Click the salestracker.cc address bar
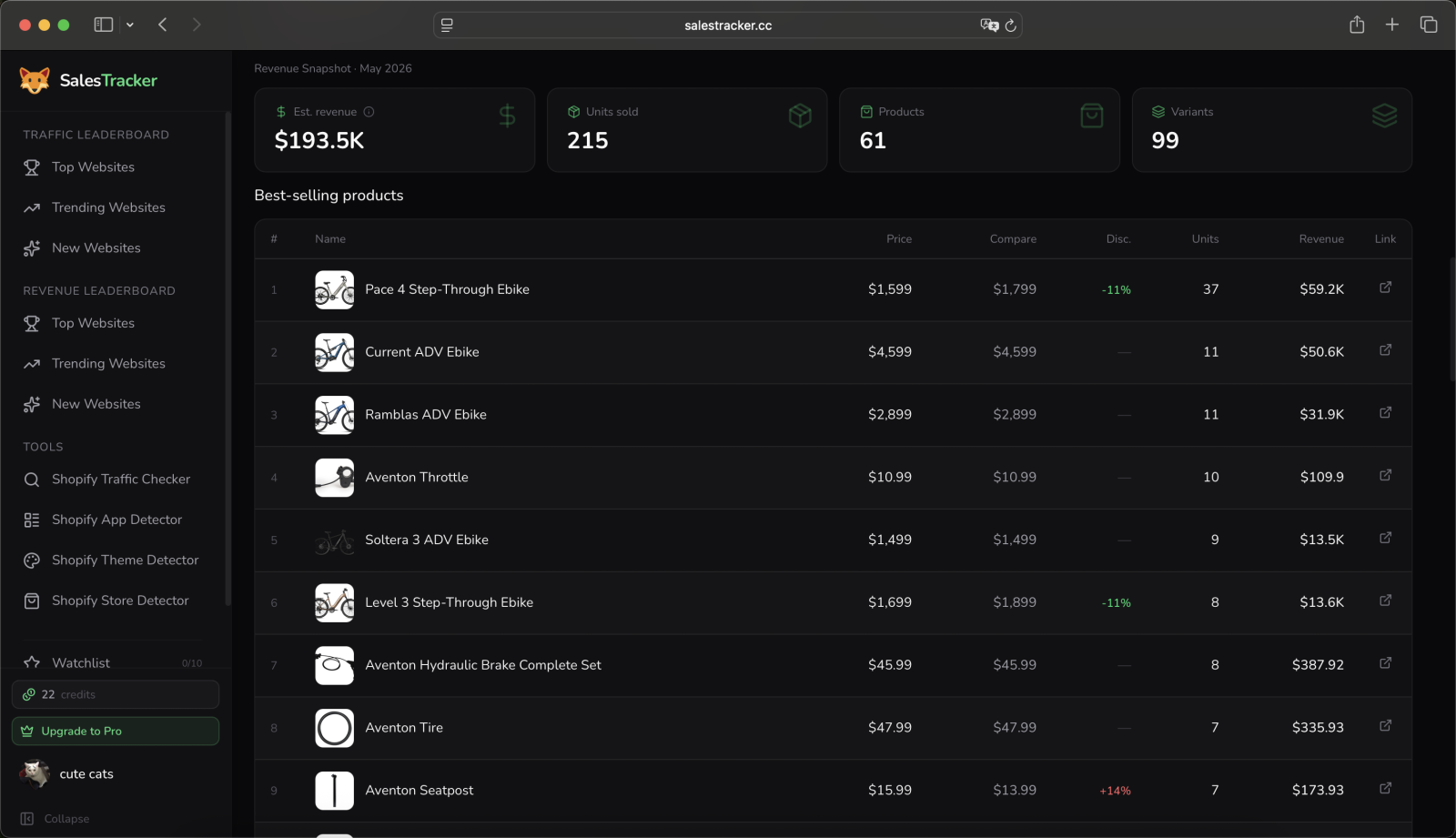Screen dimensions: 1456x838 point(728,25)
